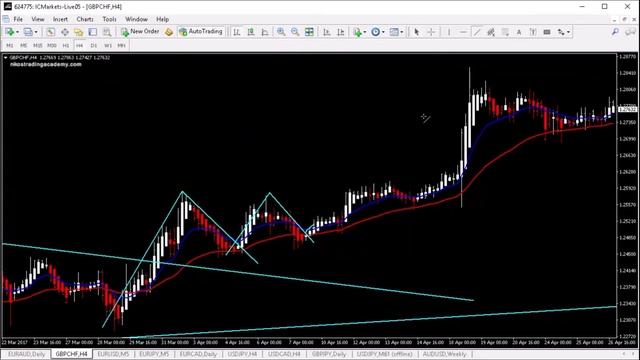Click the Arrows objects icon

pyautogui.click(x=562, y=32)
